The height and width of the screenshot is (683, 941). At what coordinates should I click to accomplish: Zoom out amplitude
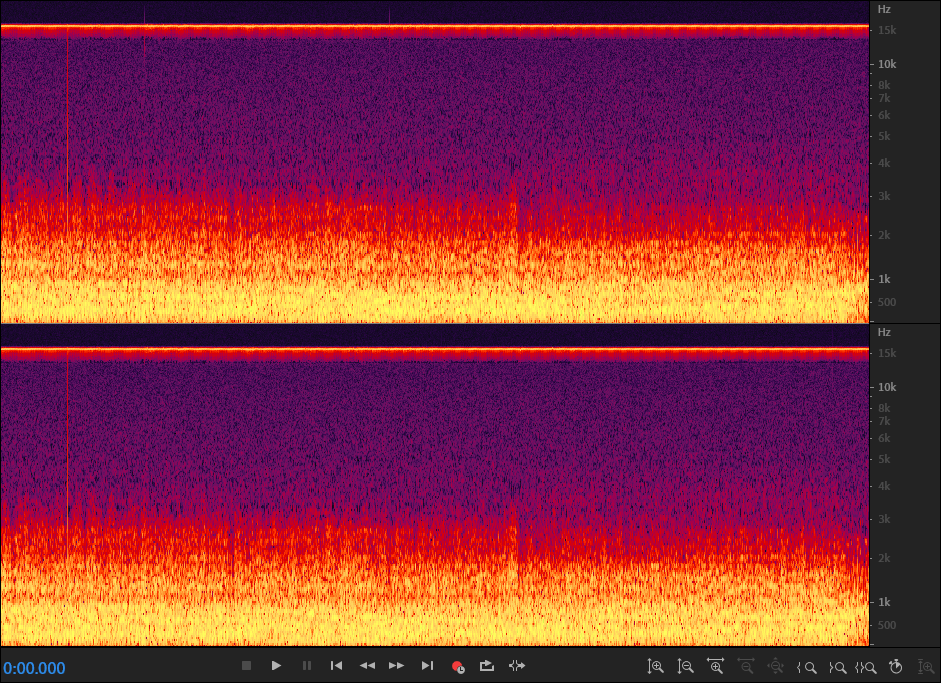click(x=685, y=666)
